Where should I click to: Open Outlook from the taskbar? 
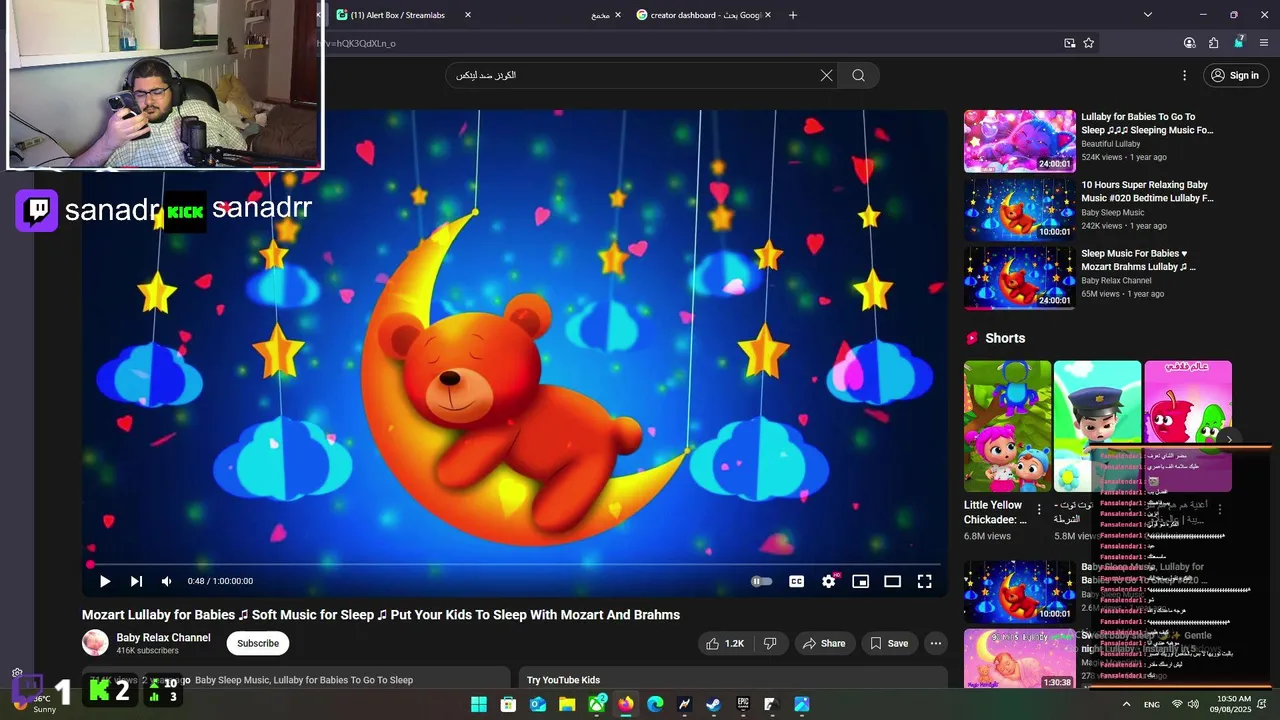[537, 705]
